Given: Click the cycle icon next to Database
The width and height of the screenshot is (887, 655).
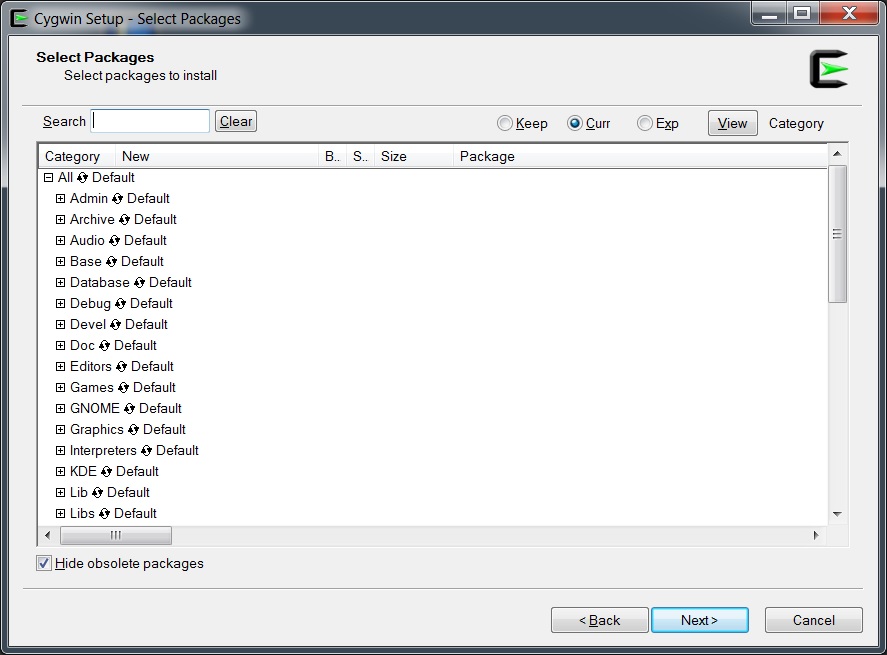Looking at the screenshot, I should [x=139, y=282].
